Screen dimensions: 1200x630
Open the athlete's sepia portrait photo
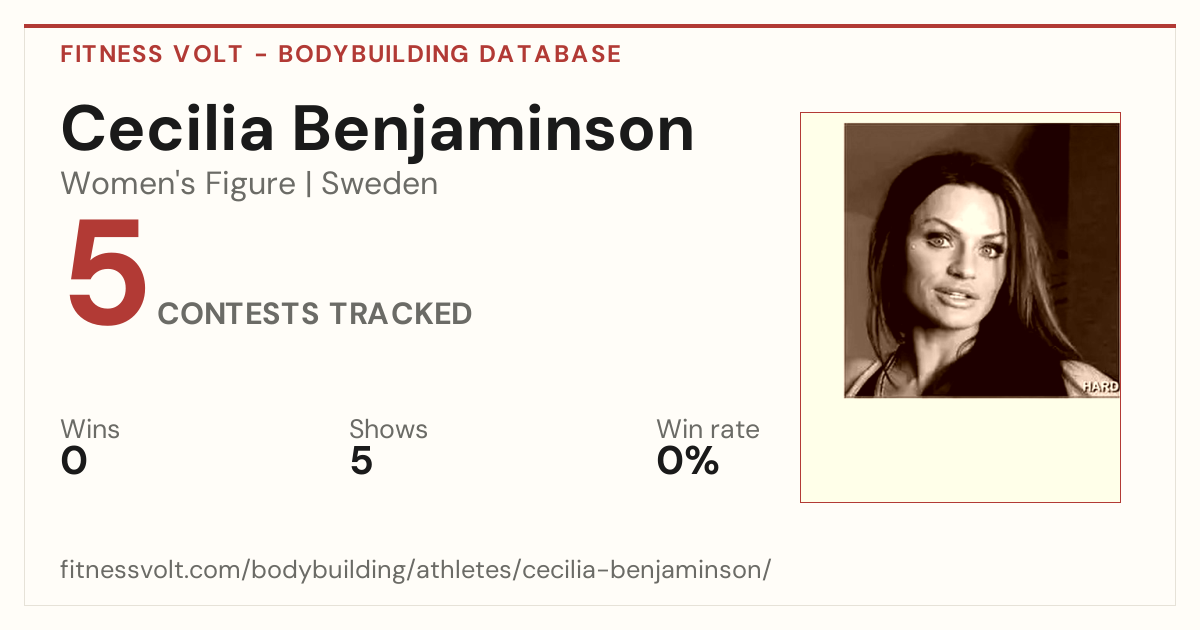tap(982, 260)
